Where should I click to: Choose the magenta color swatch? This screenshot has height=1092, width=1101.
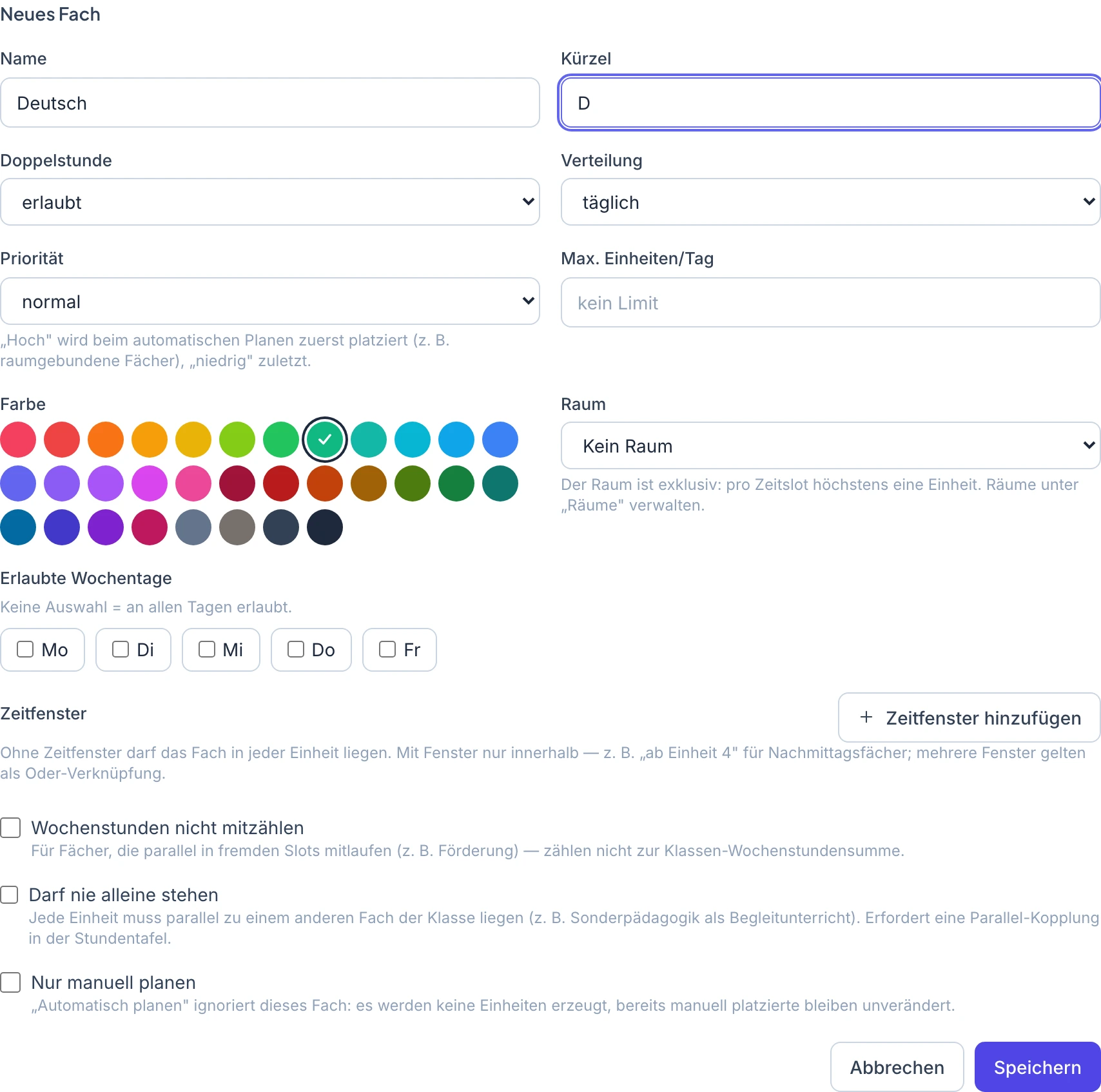(150, 483)
